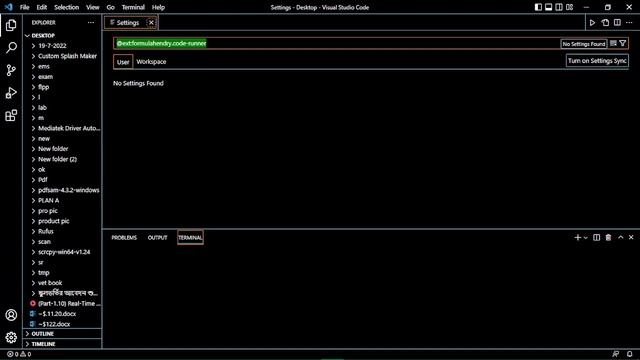
Task: Open the Go menu
Action: (111, 7)
